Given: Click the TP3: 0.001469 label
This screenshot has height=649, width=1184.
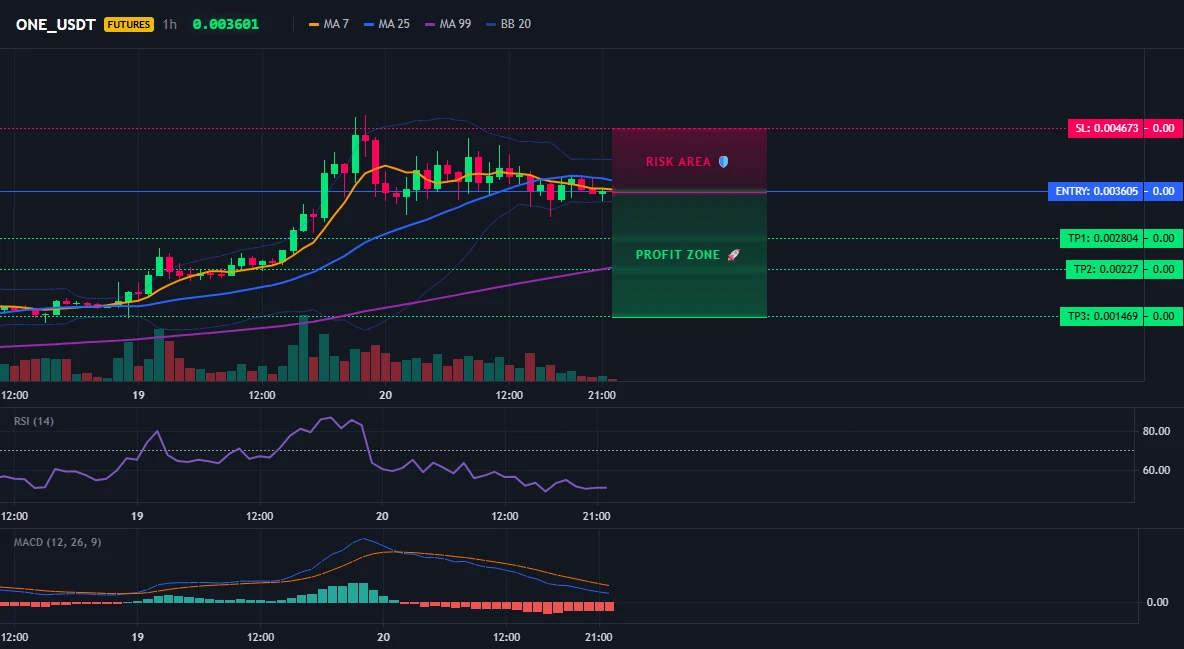Looking at the screenshot, I should 1101,316.
